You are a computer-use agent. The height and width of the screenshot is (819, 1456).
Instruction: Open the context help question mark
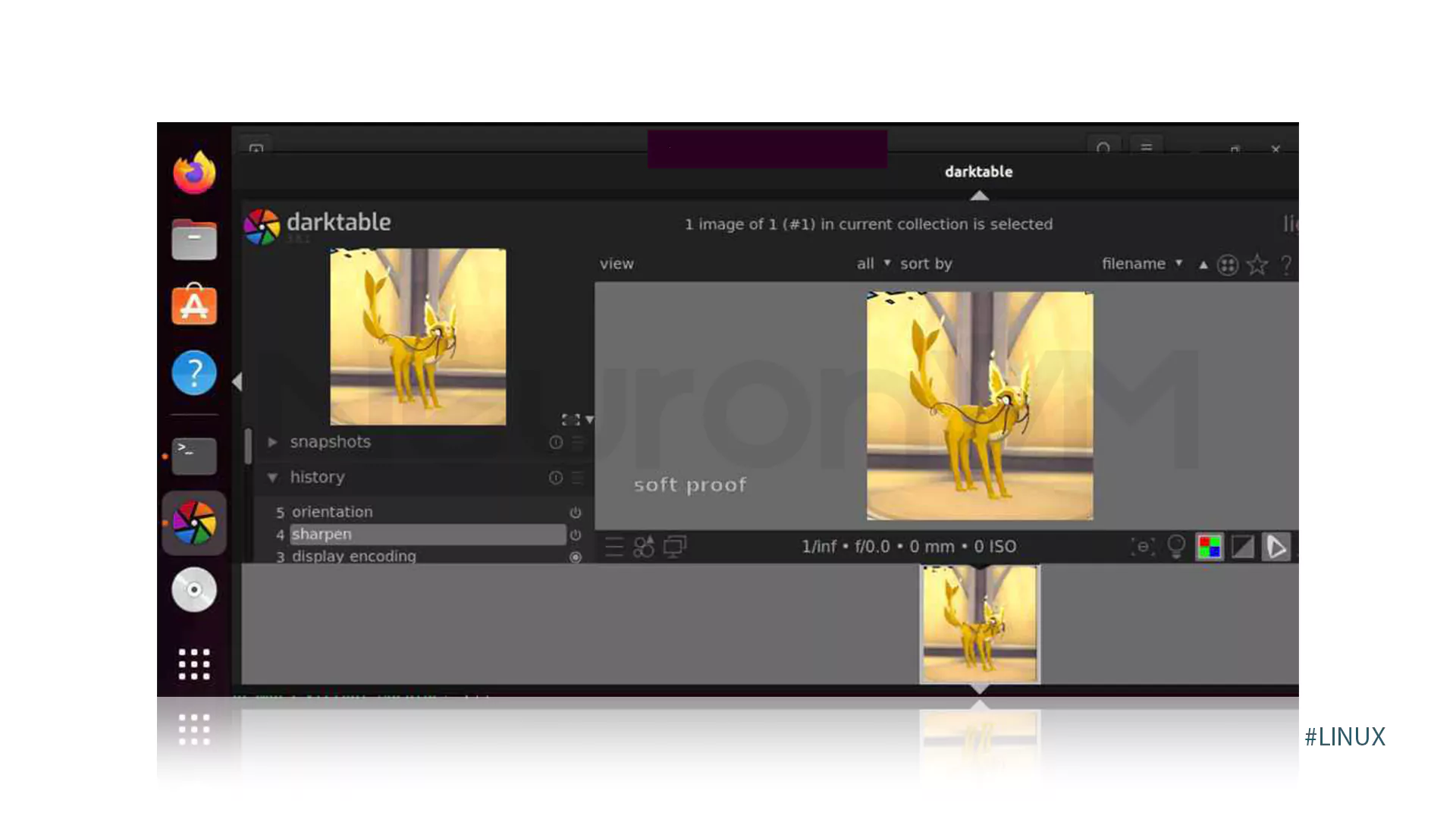click(x=1286, y=265)
